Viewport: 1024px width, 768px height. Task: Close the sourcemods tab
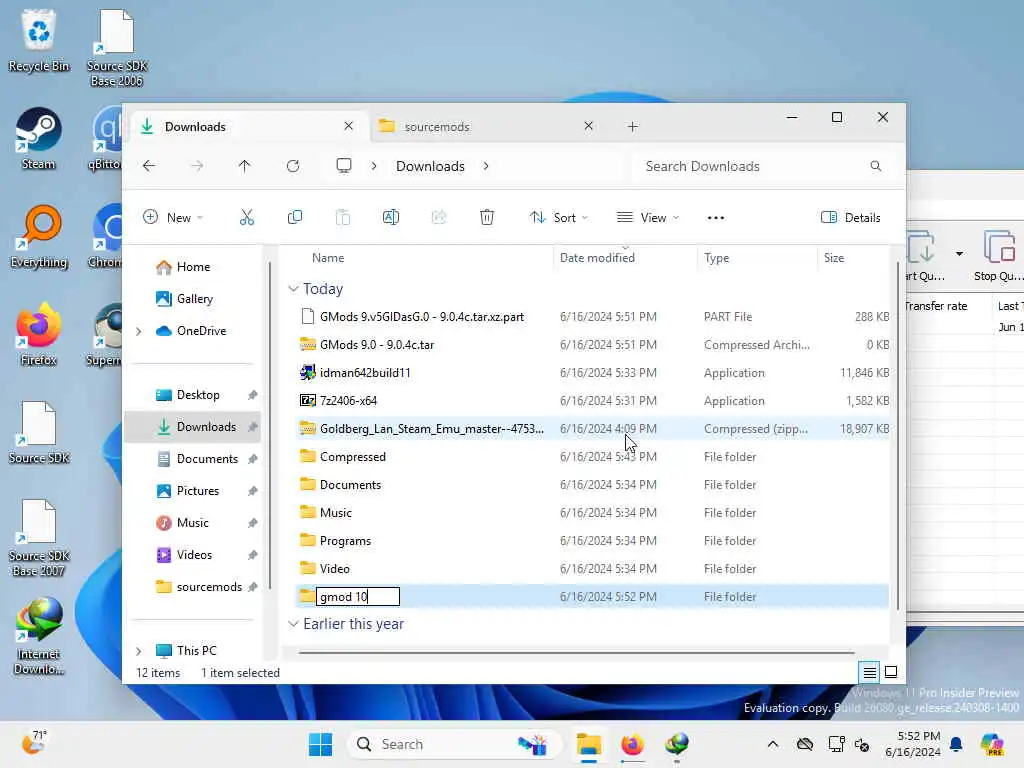(x=588, y=125)
